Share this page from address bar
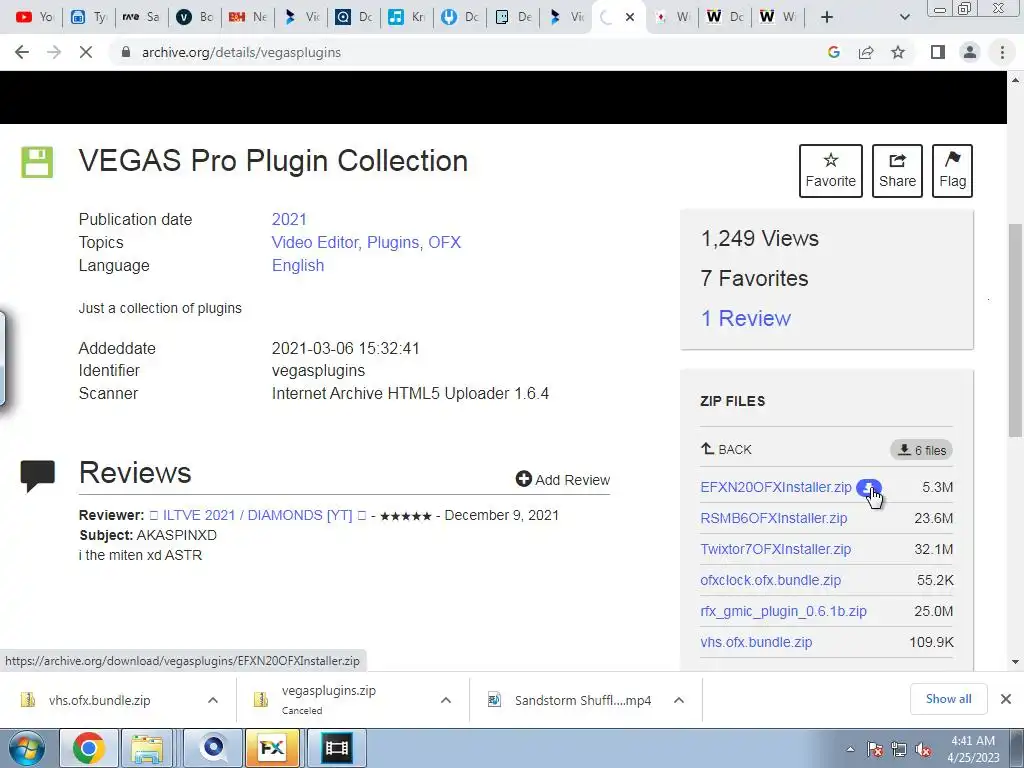The height and width of the screenshot is (768, 1024). click(866, 52)
